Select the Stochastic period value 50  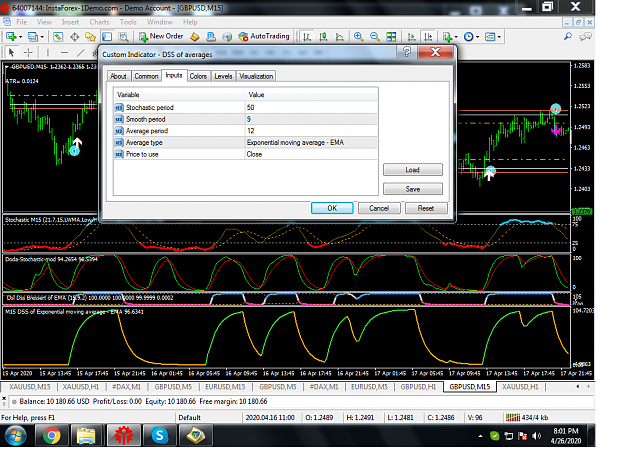tap(311, 108)
